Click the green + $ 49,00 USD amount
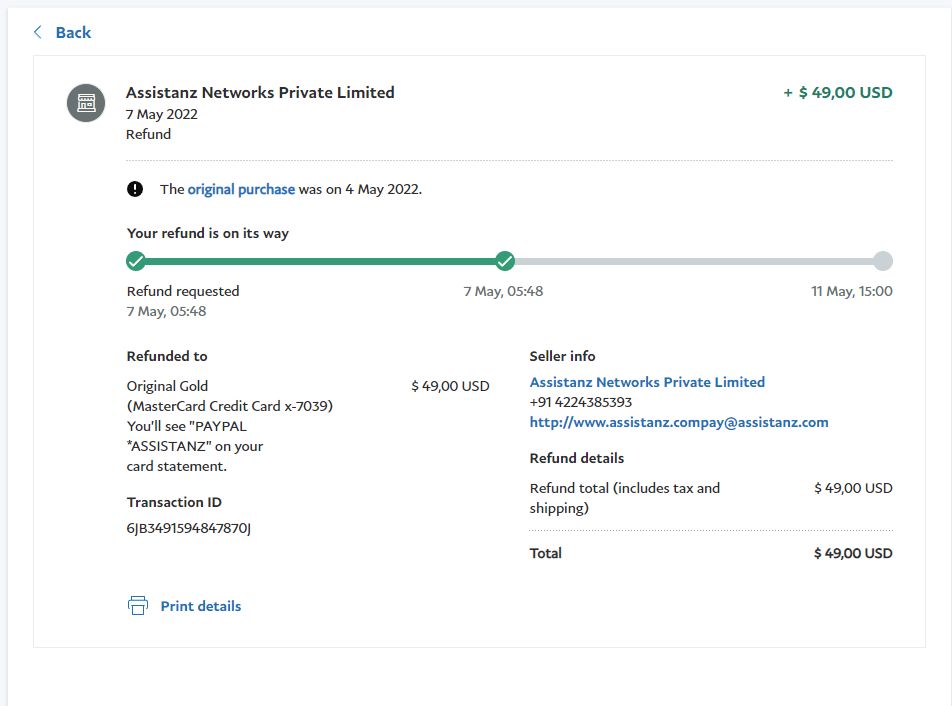Image resolution: width=952 pixels, height=706 pixels. point(838,93)
